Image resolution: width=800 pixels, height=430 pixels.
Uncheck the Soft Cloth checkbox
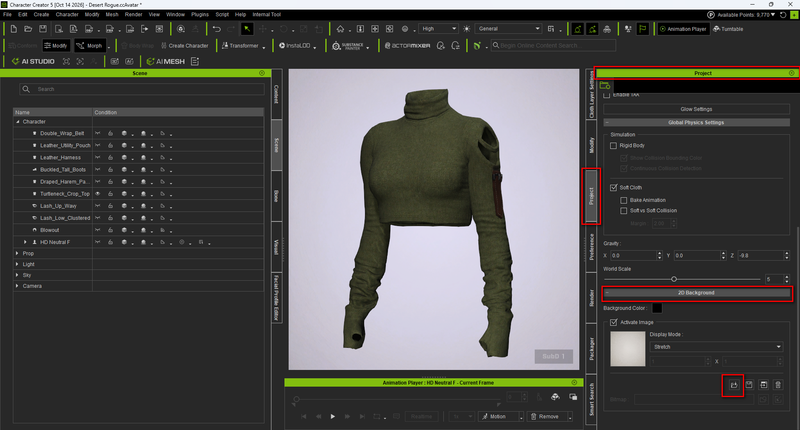[613, 188]
